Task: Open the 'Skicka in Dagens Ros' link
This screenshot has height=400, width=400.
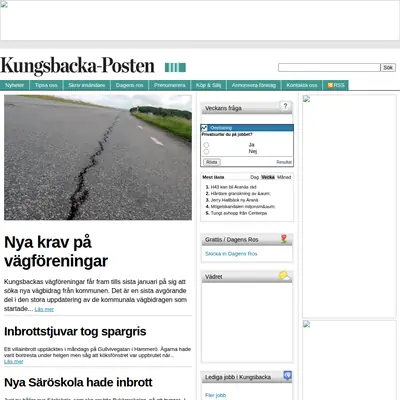Action: tap(231, 254)
